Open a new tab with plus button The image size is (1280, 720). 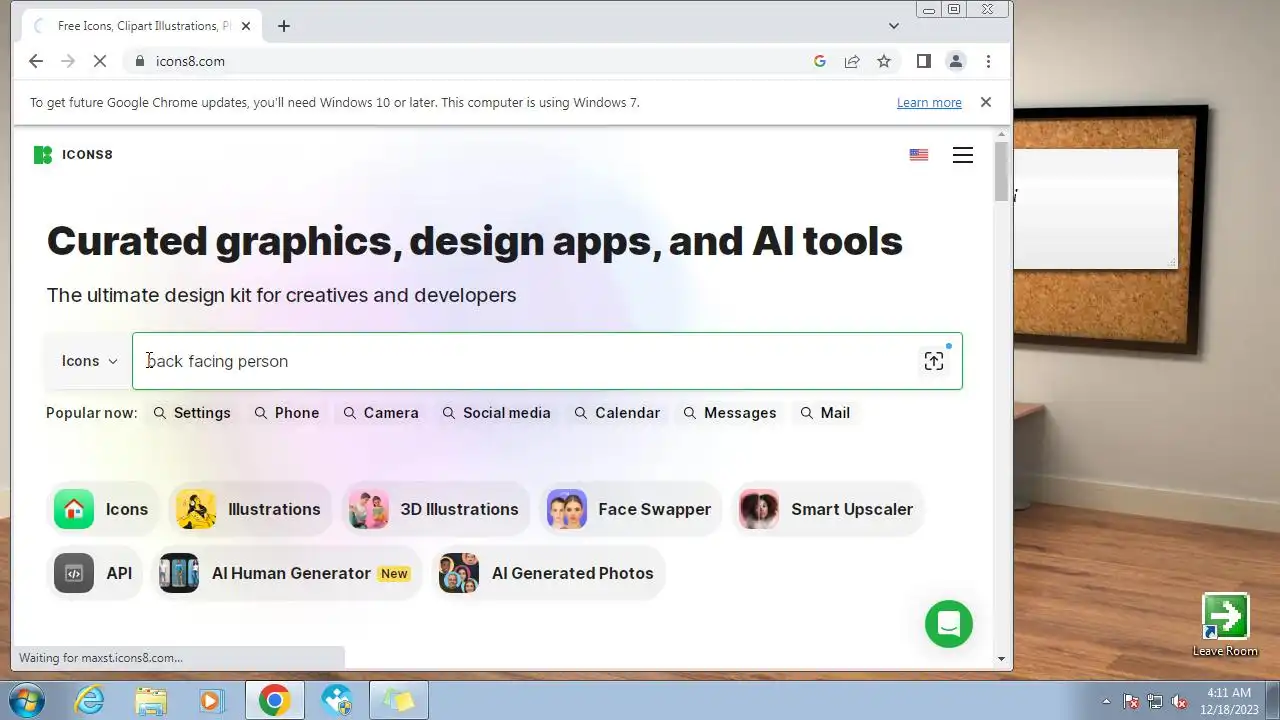[284, 26]
